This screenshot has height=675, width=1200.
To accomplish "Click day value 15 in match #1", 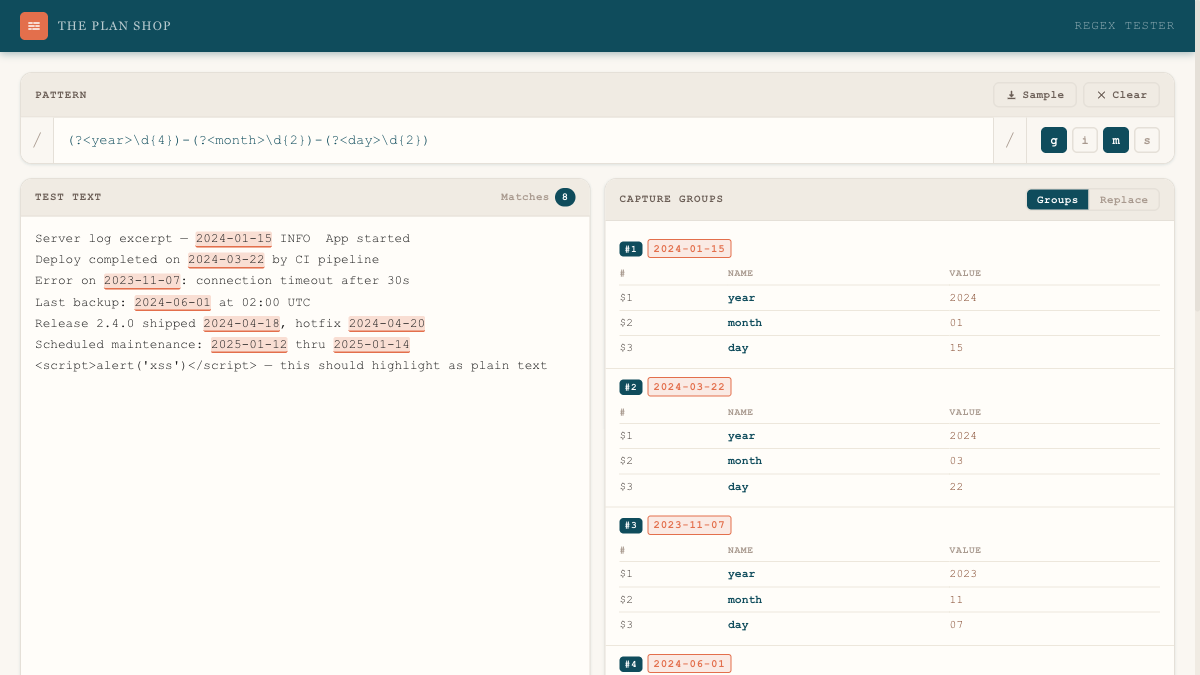I will click(956, 348).
